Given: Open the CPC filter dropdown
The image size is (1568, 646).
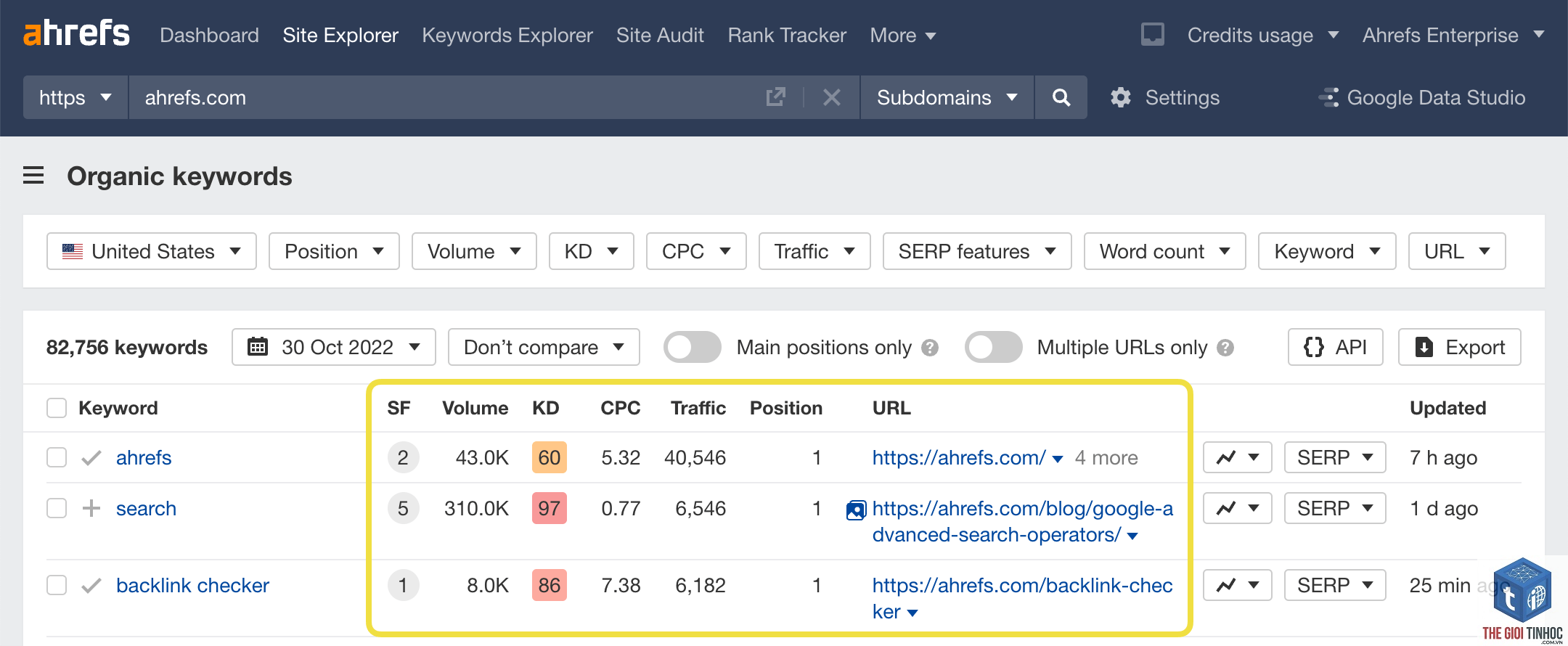Looking at the screenshot, I should pos(696,251).
